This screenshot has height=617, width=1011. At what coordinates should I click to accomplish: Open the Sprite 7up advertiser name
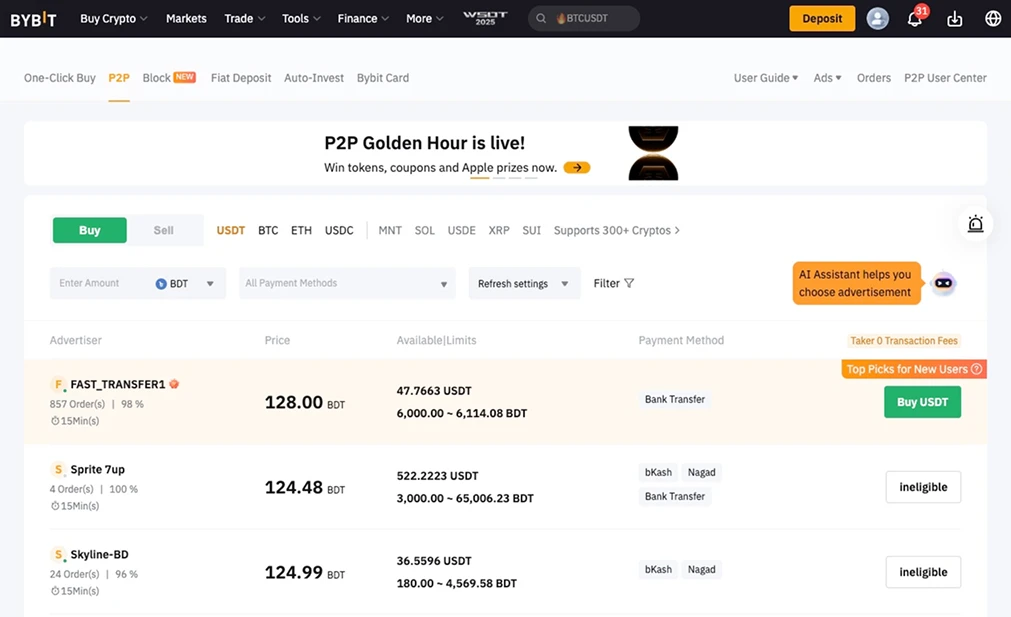pyautogui.click(x=97, y=469)
